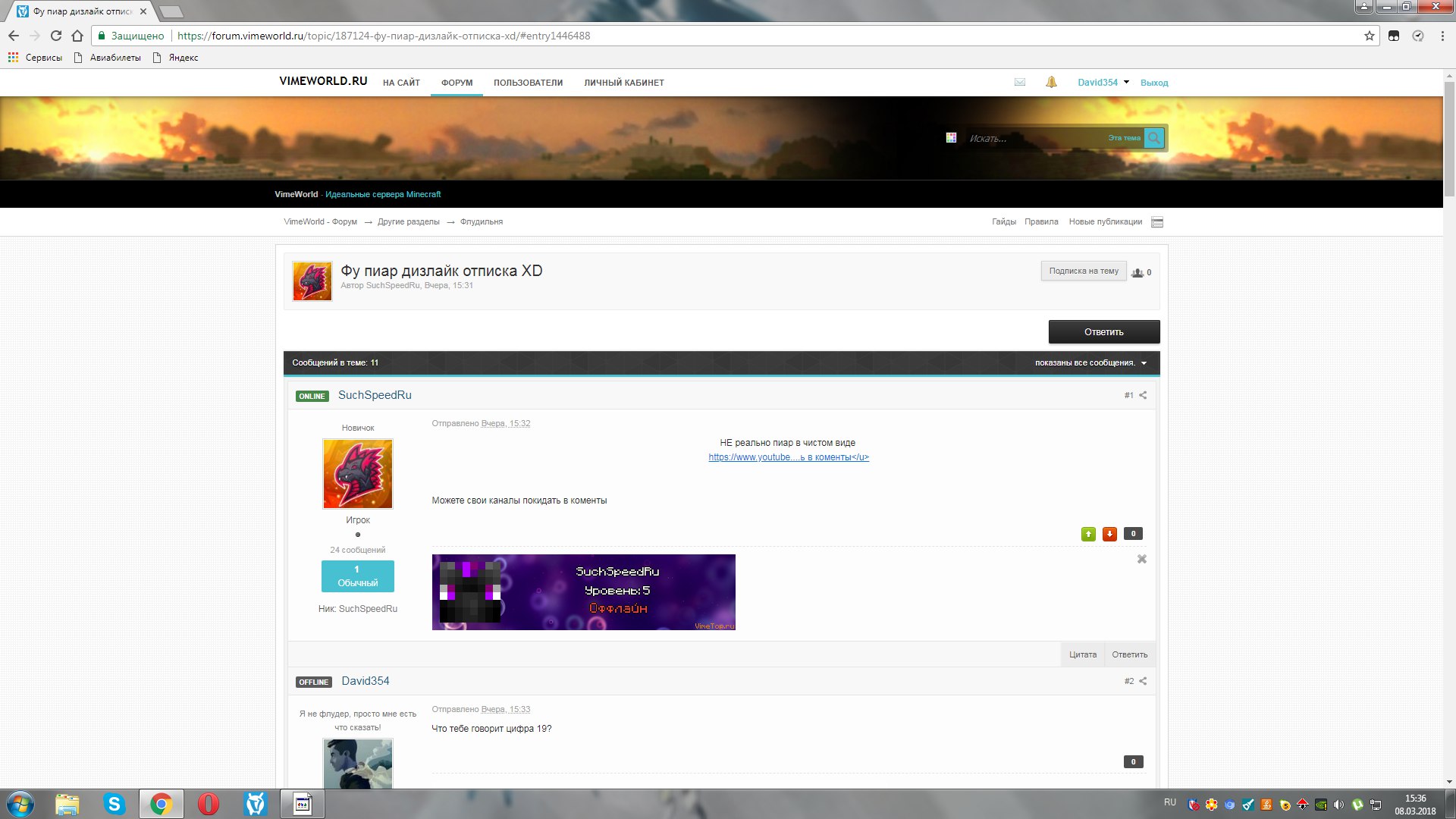Click the Windows Start button
Screen dimensions: 1456x819
click(20, 804)
